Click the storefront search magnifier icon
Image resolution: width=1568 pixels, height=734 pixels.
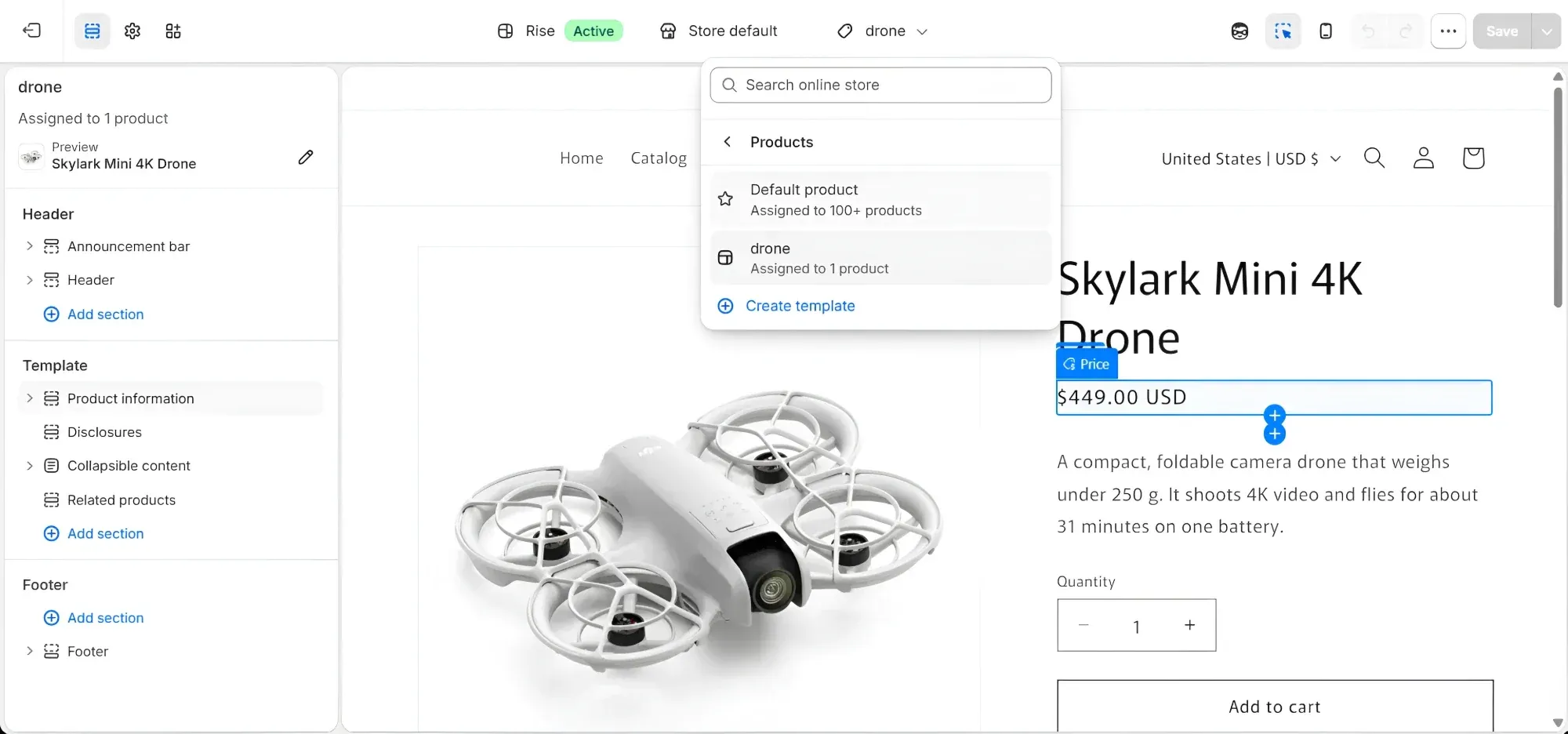tap(1374, 158)
